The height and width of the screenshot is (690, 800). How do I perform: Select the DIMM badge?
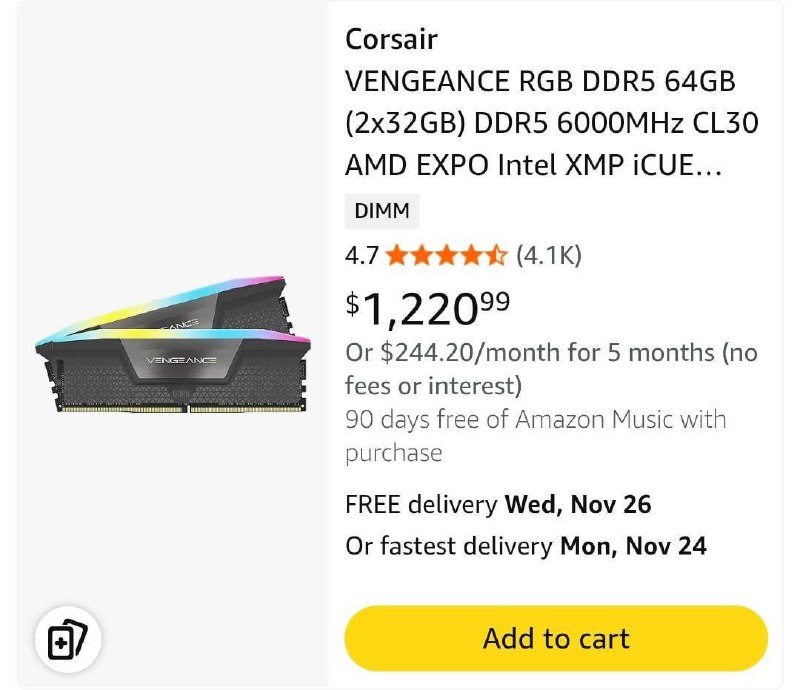click(x=382, y=212)
